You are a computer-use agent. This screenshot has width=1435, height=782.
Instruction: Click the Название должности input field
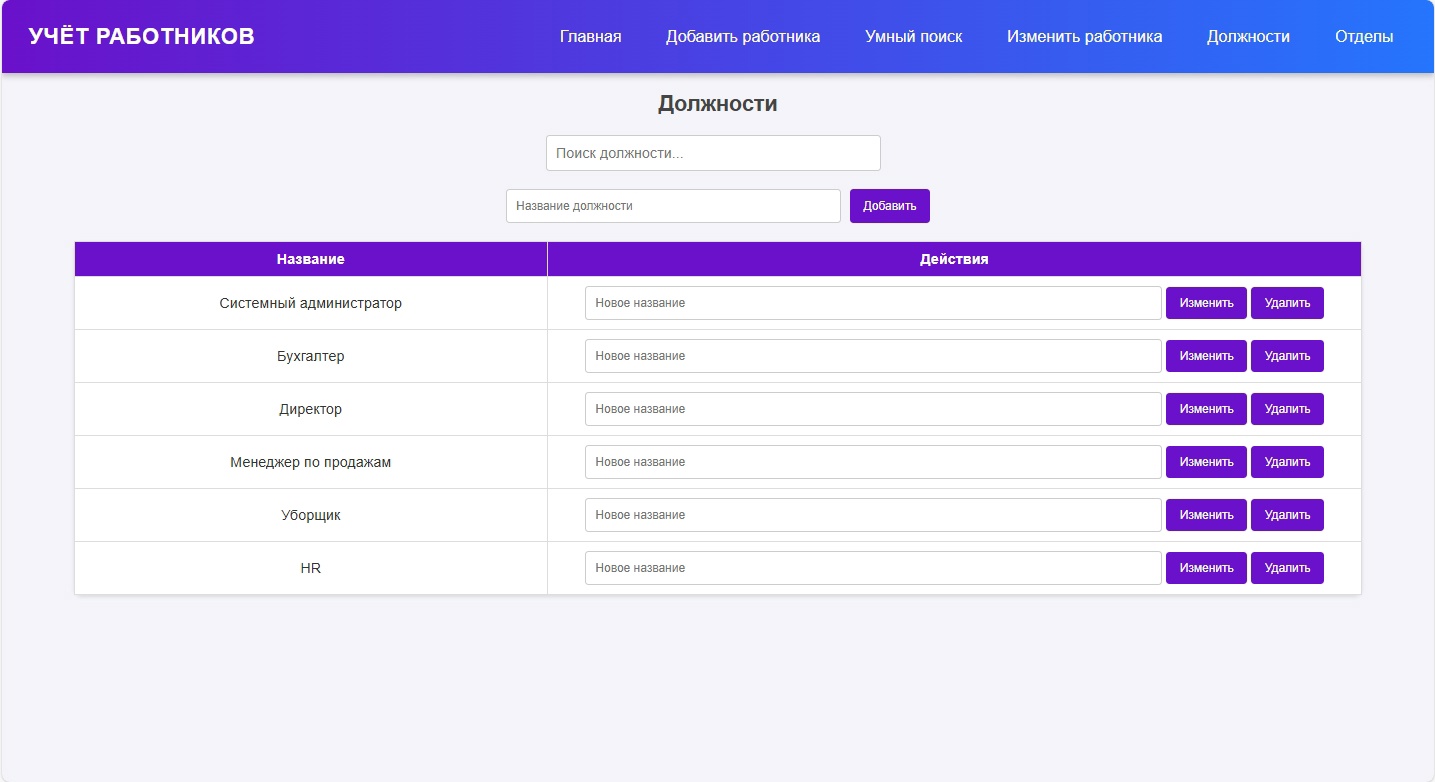(x=673, y=206)
